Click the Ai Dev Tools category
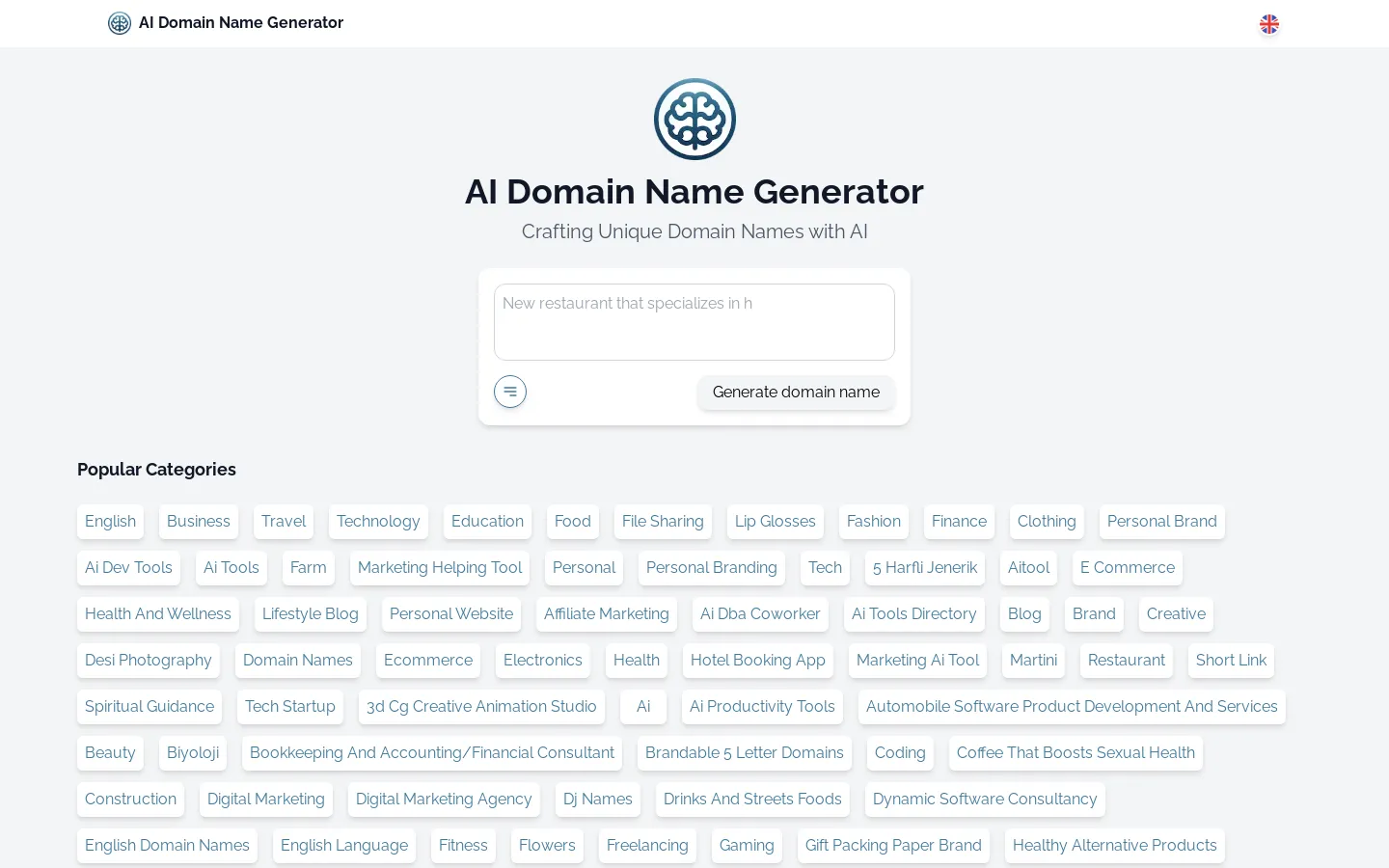The width and height of the screenshot is (1389, 868). pos(128,568)
